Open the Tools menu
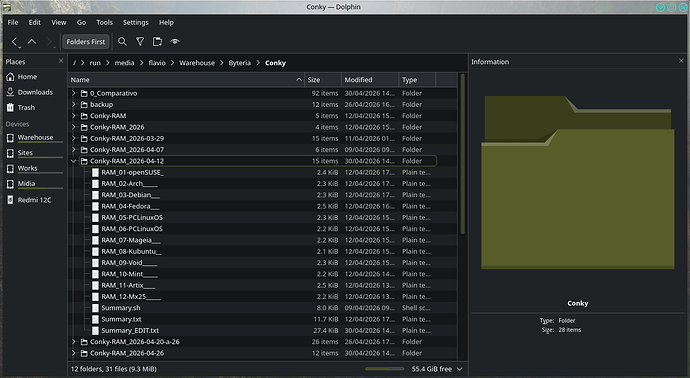 104,22
